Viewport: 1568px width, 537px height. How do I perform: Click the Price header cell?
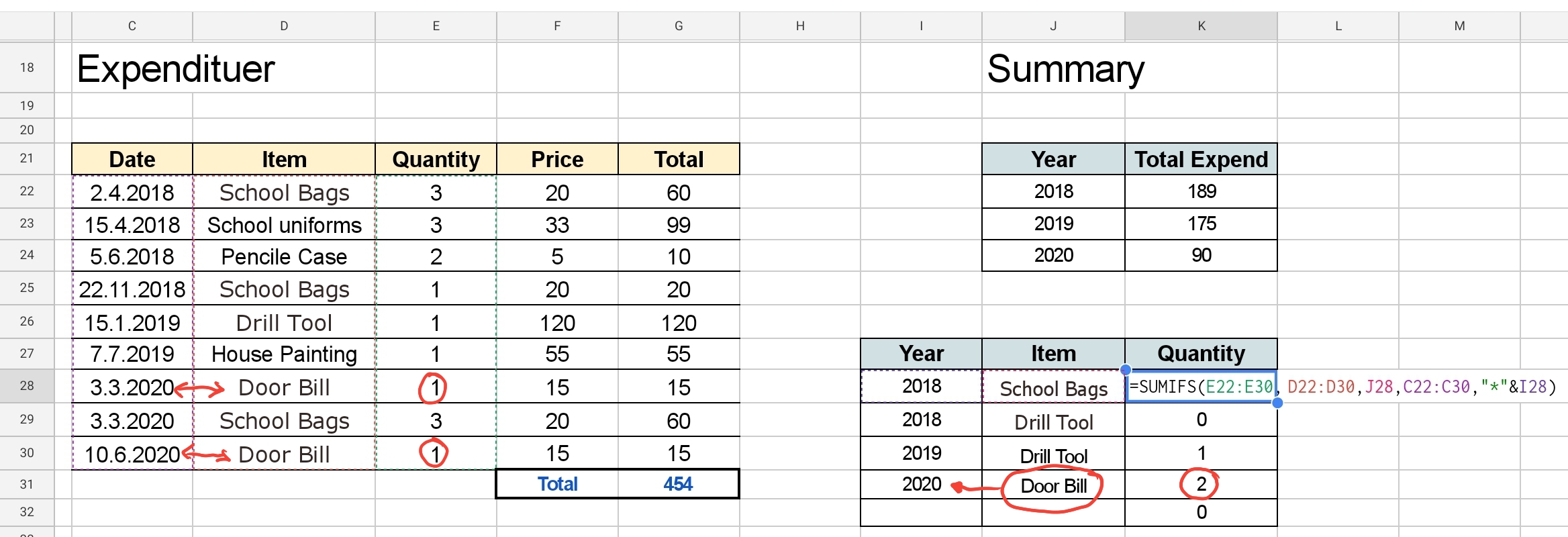tap(557, 159)
